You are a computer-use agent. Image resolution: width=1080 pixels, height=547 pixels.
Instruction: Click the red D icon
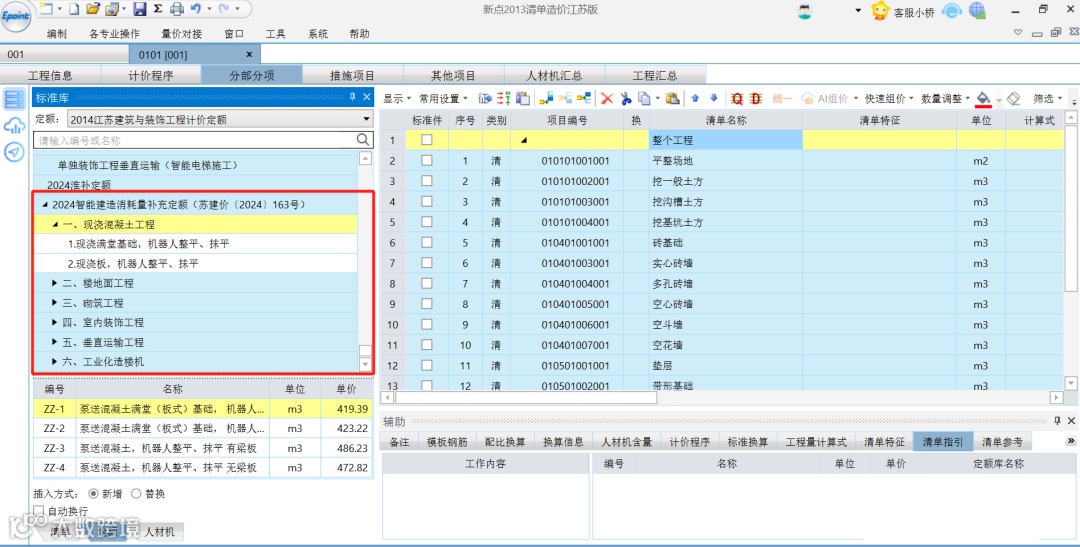[x=756, y=99]
